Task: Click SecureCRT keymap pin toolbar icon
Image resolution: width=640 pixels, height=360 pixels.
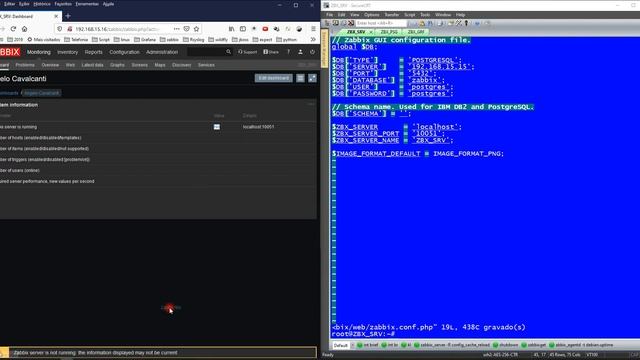Action: (466, 23)
